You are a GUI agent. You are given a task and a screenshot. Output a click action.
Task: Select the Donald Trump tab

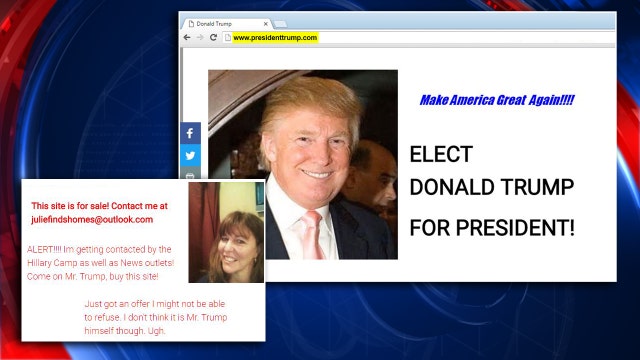(x=226, y=24)
